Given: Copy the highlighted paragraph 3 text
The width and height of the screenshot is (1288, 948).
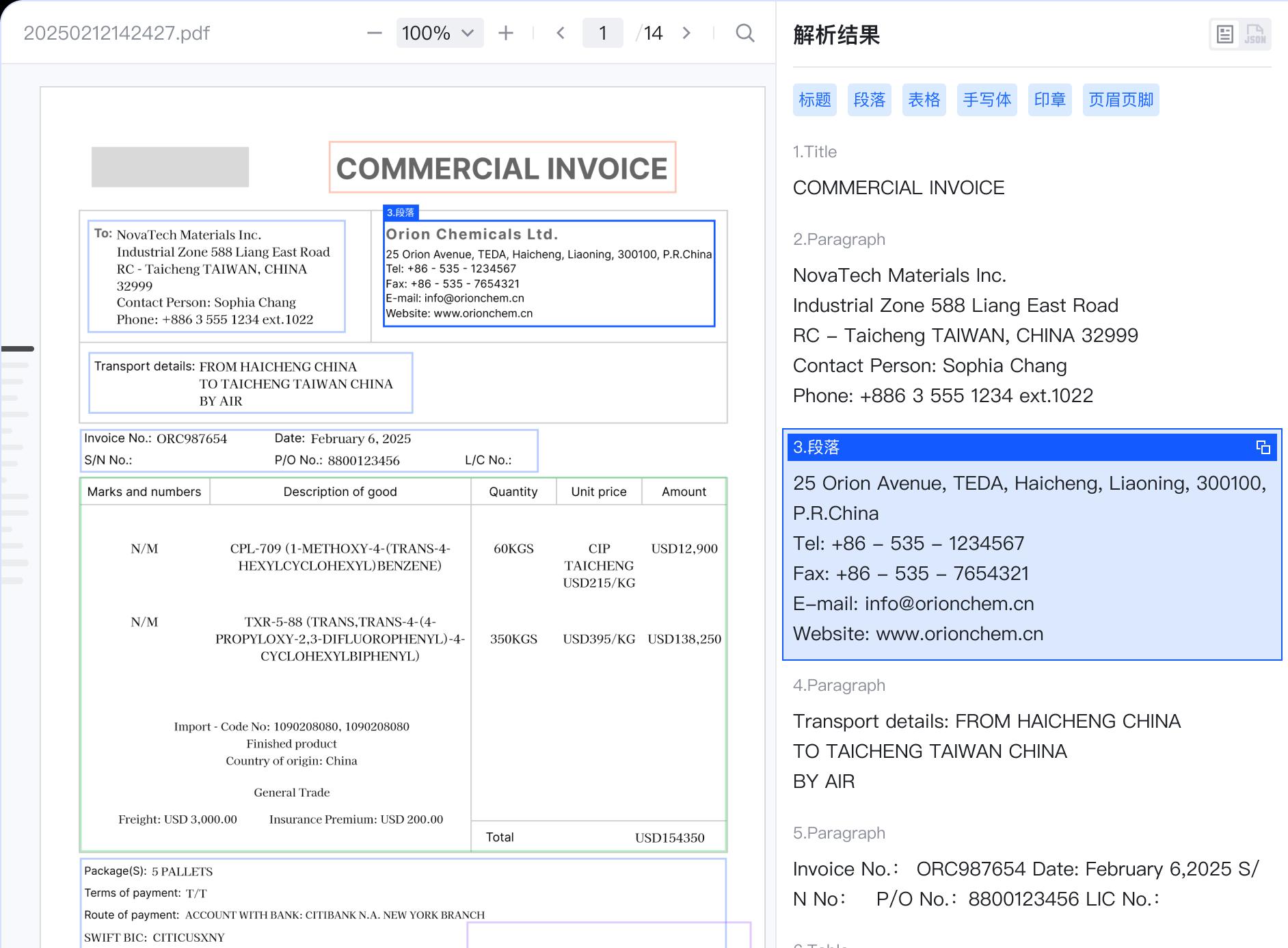Looking at the screenshot, I should tap(1263, 447).
